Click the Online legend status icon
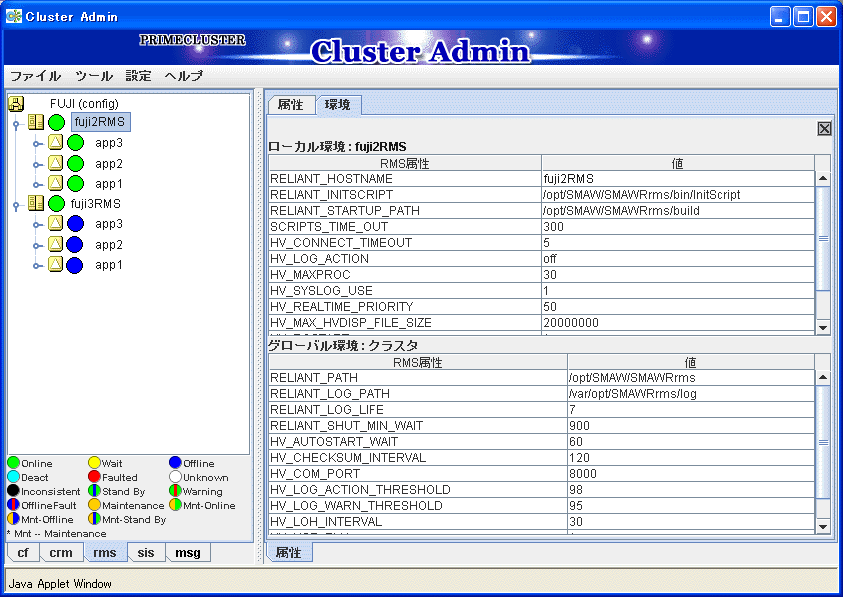The image size is (843, 597). [13, 463]
